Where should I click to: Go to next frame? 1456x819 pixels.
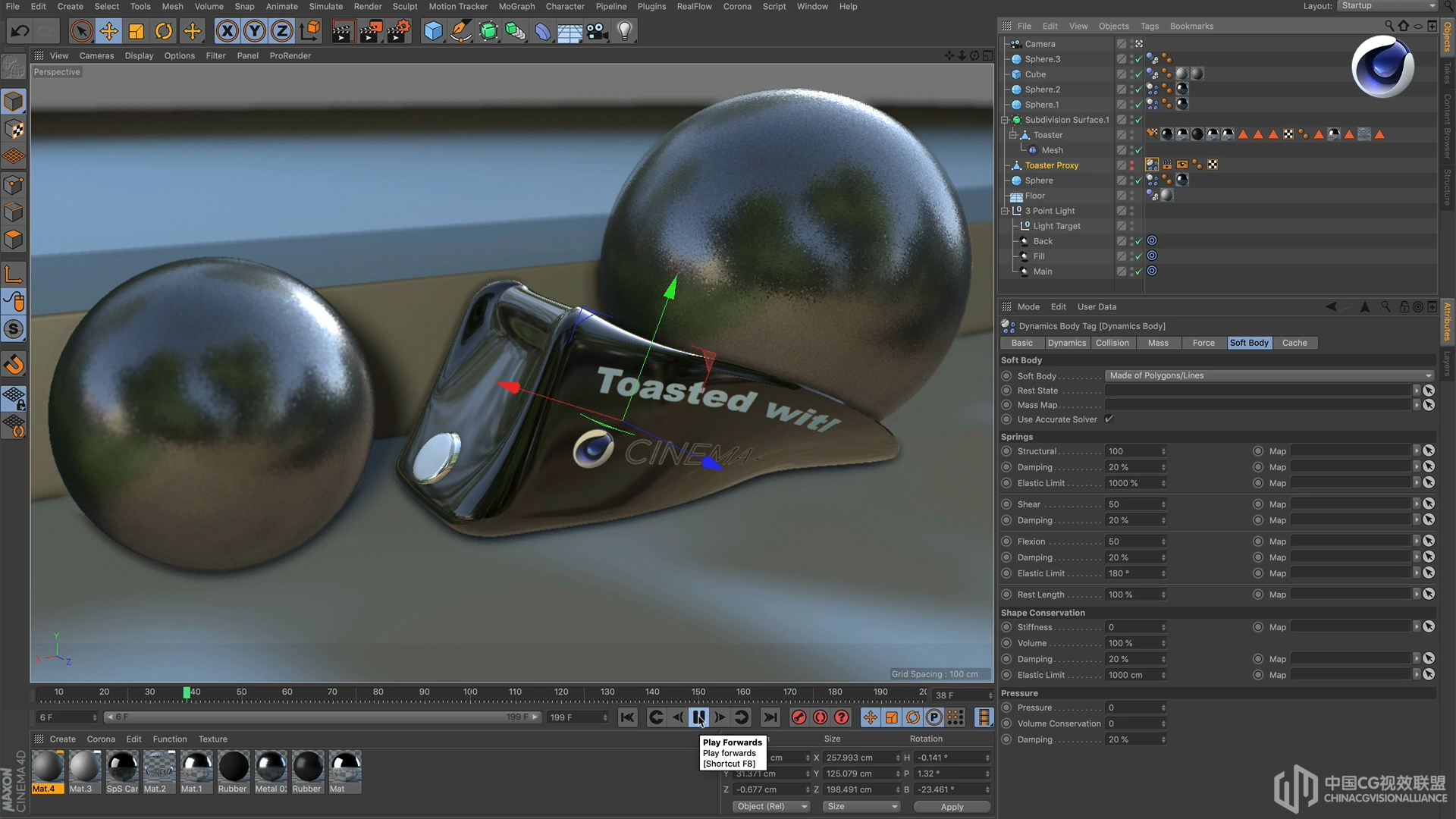point(720,717)
